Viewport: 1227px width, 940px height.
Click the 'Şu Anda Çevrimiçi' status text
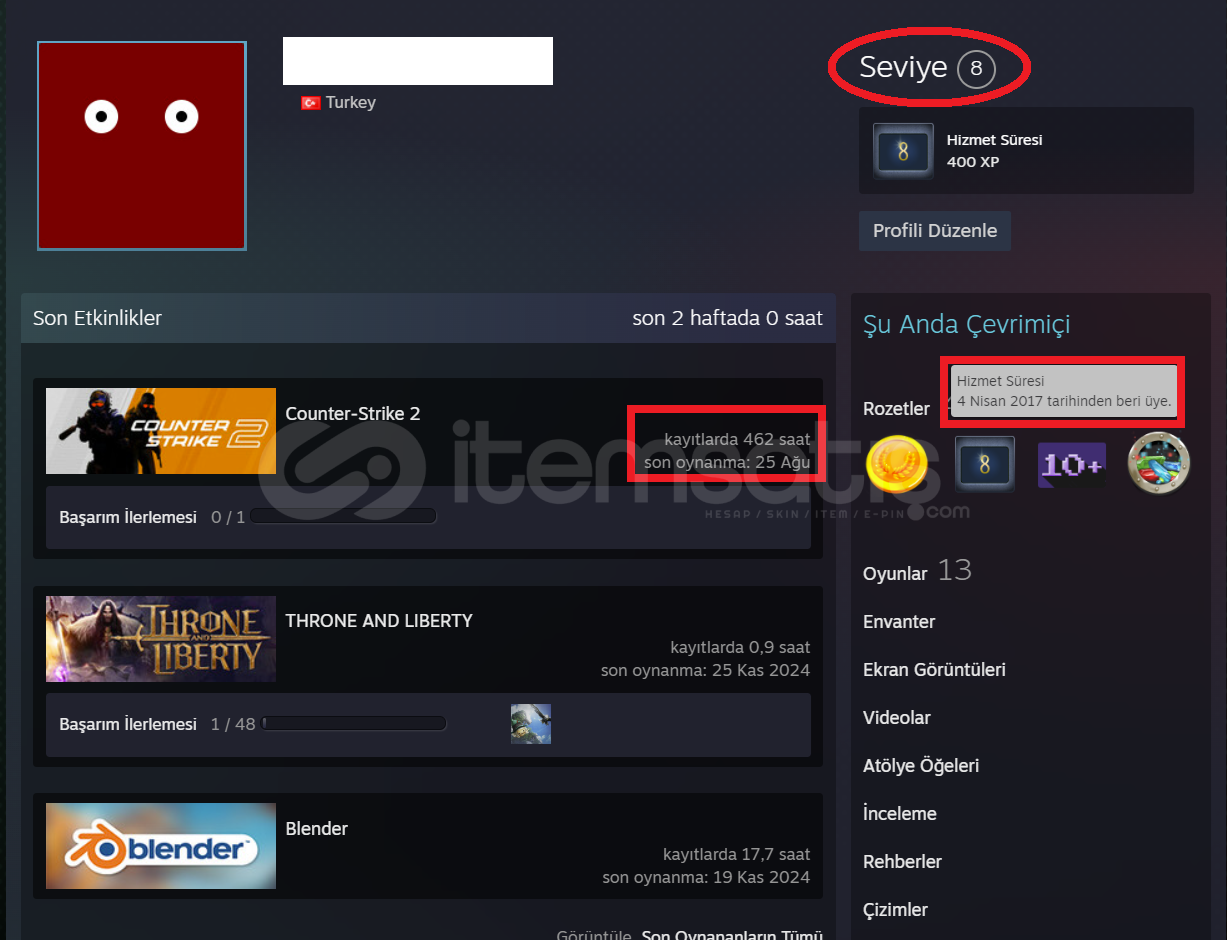(x=967, y=324)
